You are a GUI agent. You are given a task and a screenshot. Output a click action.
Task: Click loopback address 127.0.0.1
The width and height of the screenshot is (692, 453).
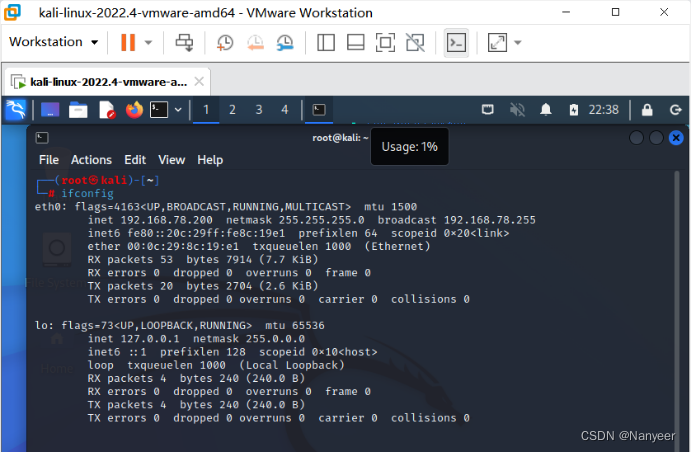[x=150, y=339]
